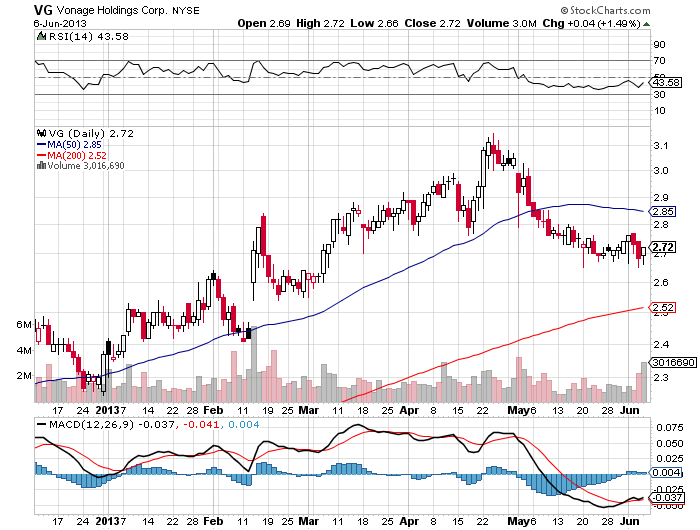This screenshot has height=530, width=700.
Task: Click the red MA(200) line sample in legend
Action: (x=42, y=155)
